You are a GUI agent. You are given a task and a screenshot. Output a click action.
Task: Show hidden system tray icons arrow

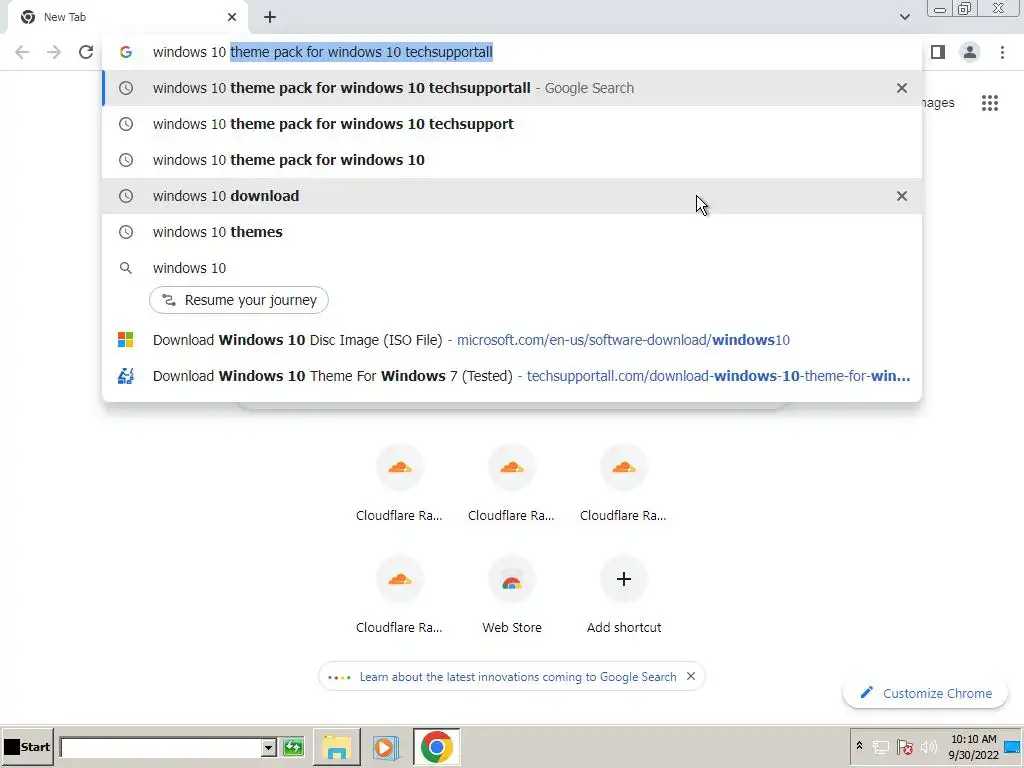[x=859, y=746]
